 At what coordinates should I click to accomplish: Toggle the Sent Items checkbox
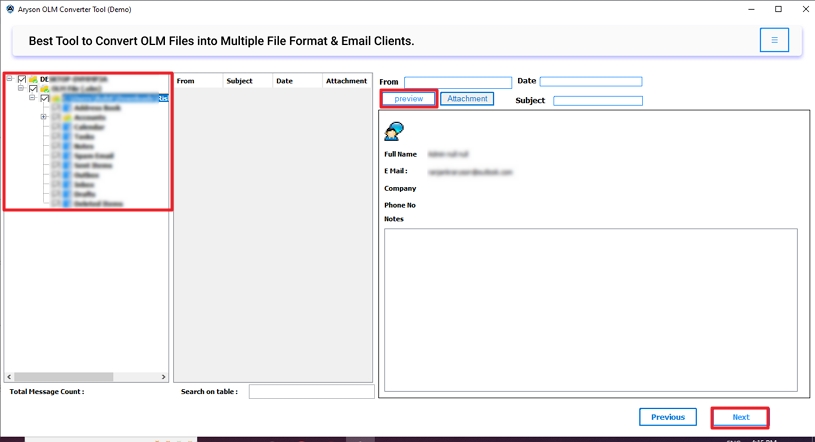point(56,165)
